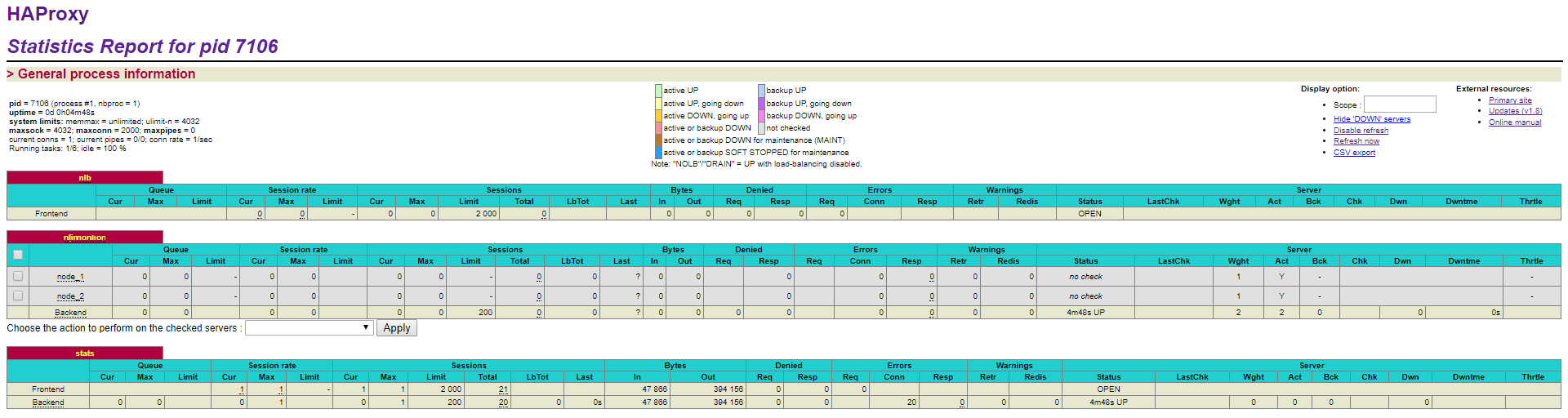The height and width of the screenshot is (418, 1568).
Task: Open the Online manual link
Action: [x=1515, y=122]
